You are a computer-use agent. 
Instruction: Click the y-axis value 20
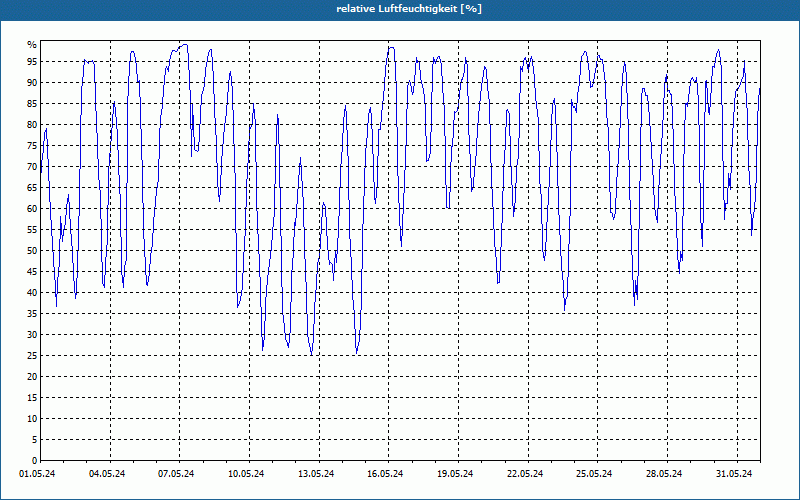coord(32,377)
